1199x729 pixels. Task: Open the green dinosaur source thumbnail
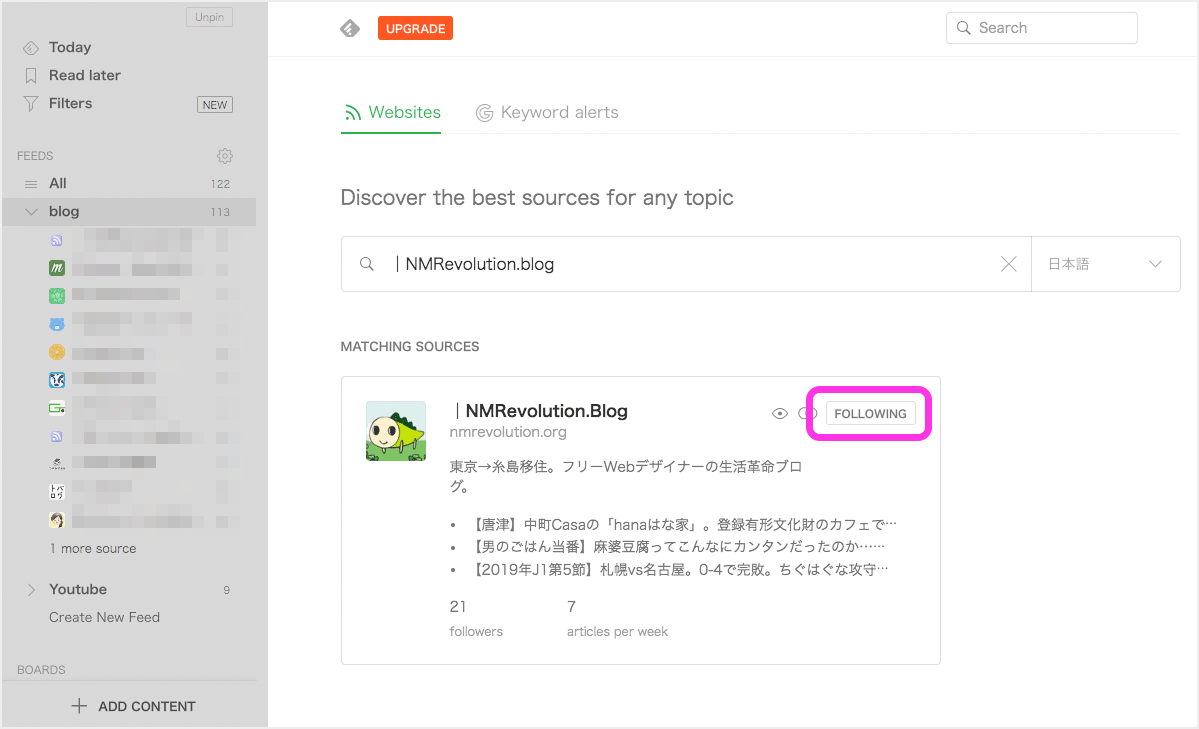(395, 431)
